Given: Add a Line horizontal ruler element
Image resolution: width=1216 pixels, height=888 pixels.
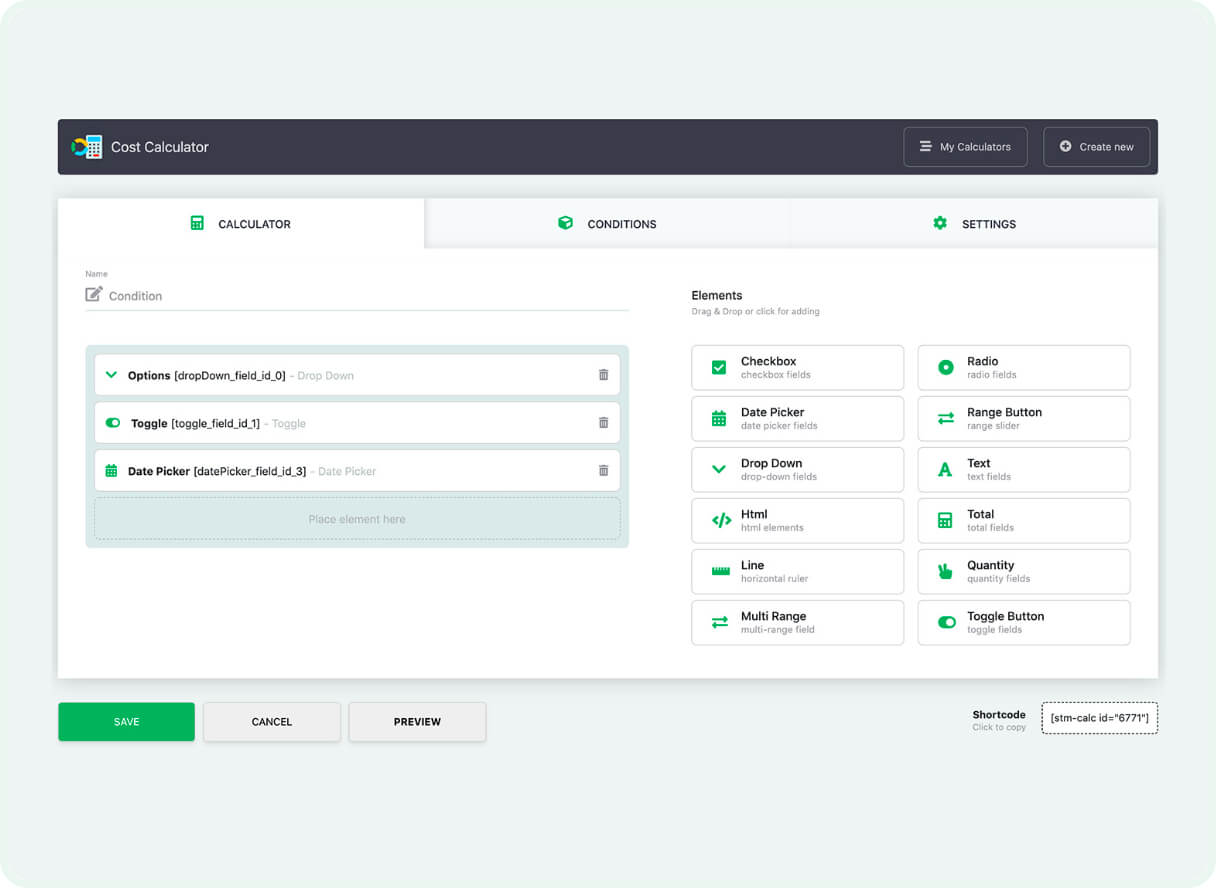Looking at the screenshot, I should point(797,571).
